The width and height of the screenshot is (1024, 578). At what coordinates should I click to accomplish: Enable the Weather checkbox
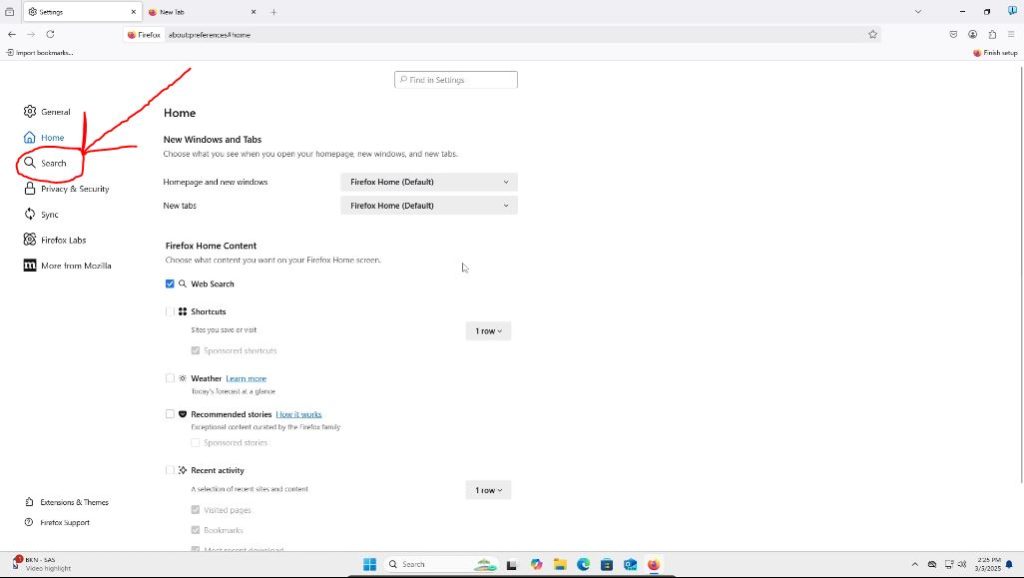[170, 378]
